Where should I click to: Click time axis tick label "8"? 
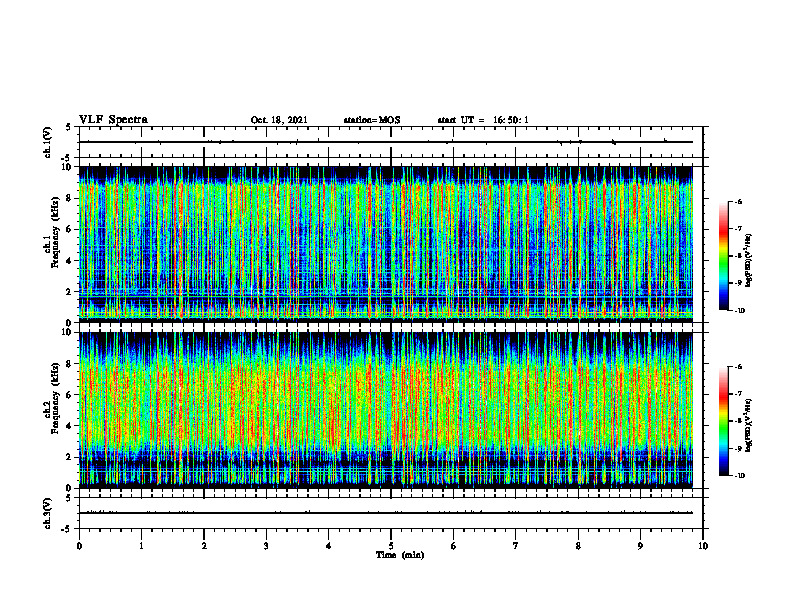[578, 546]
